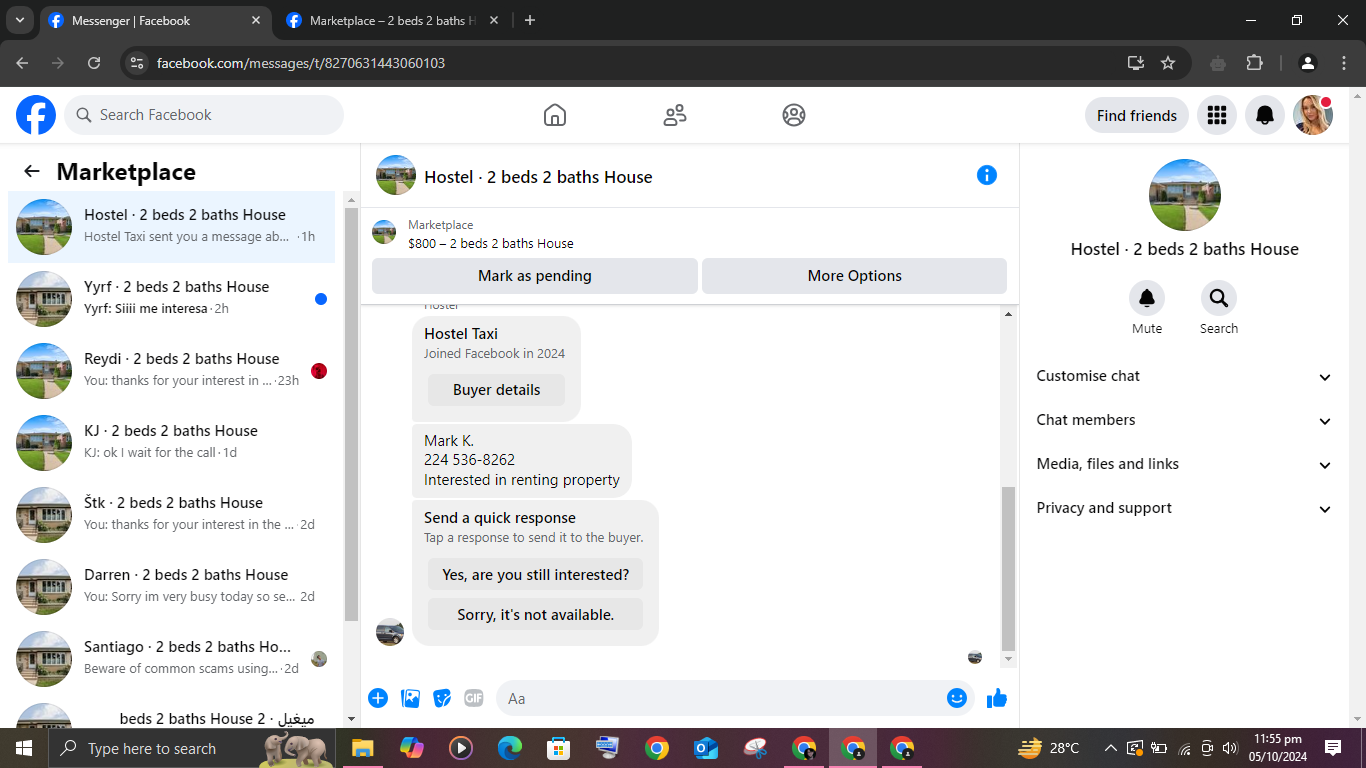This screenshot has height=768, width=1366.
Task: Choose a sticker icon in the composer
Action: [442, 698]
